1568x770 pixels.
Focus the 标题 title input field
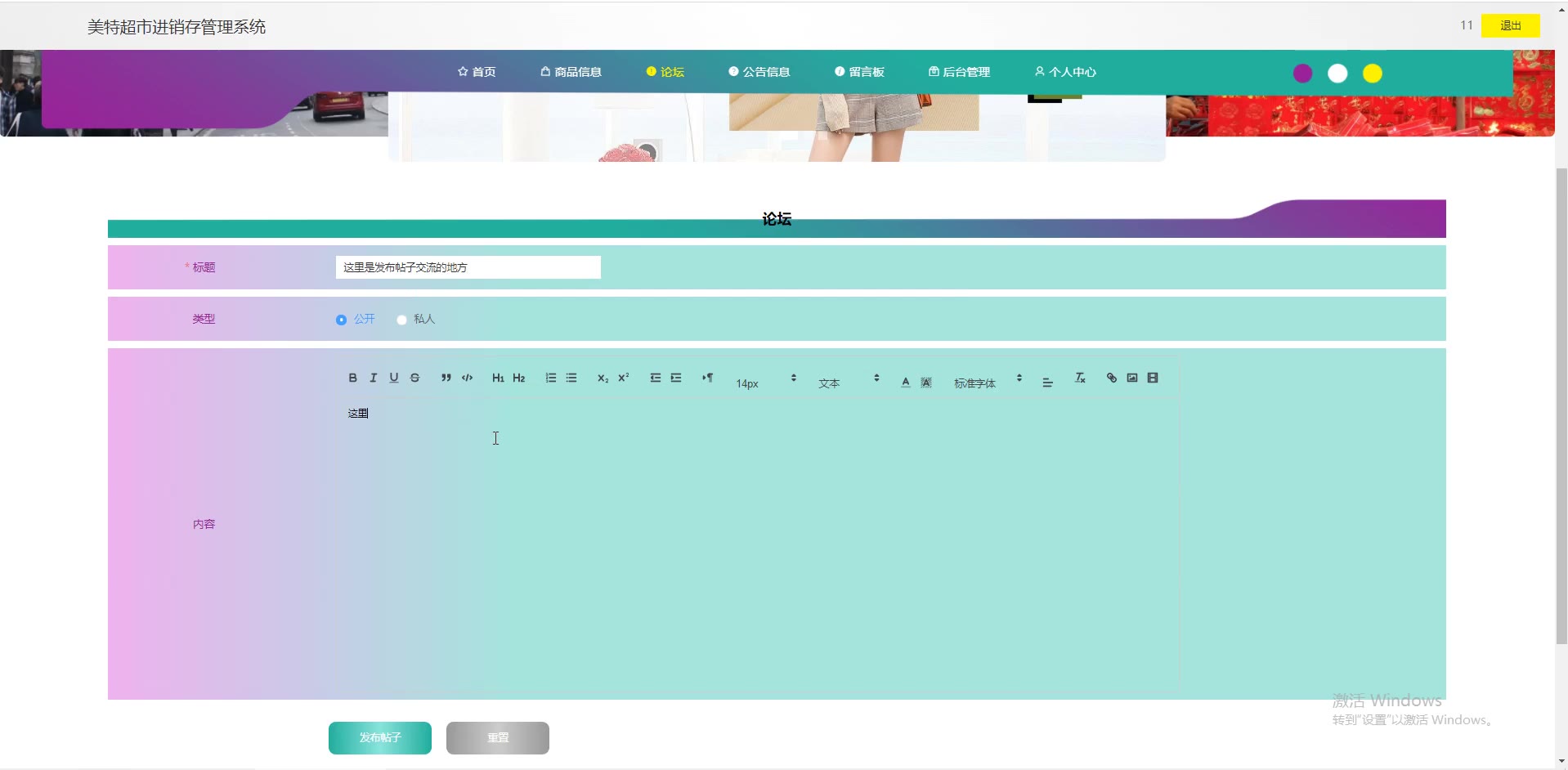point(468,267)
